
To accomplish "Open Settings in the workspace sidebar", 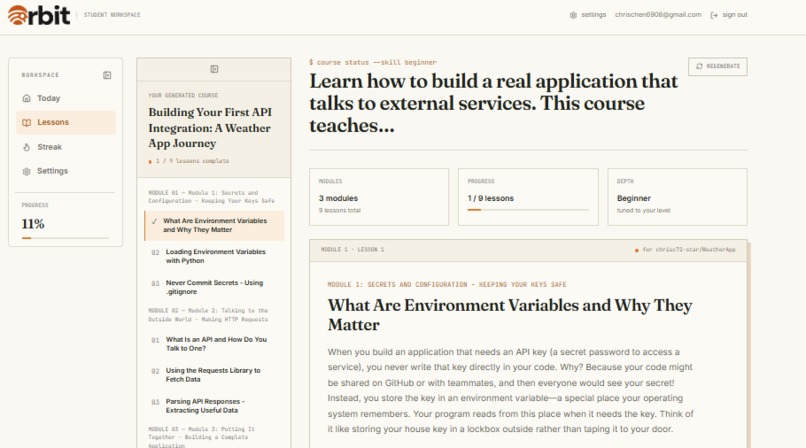I will tap(66, 171).
